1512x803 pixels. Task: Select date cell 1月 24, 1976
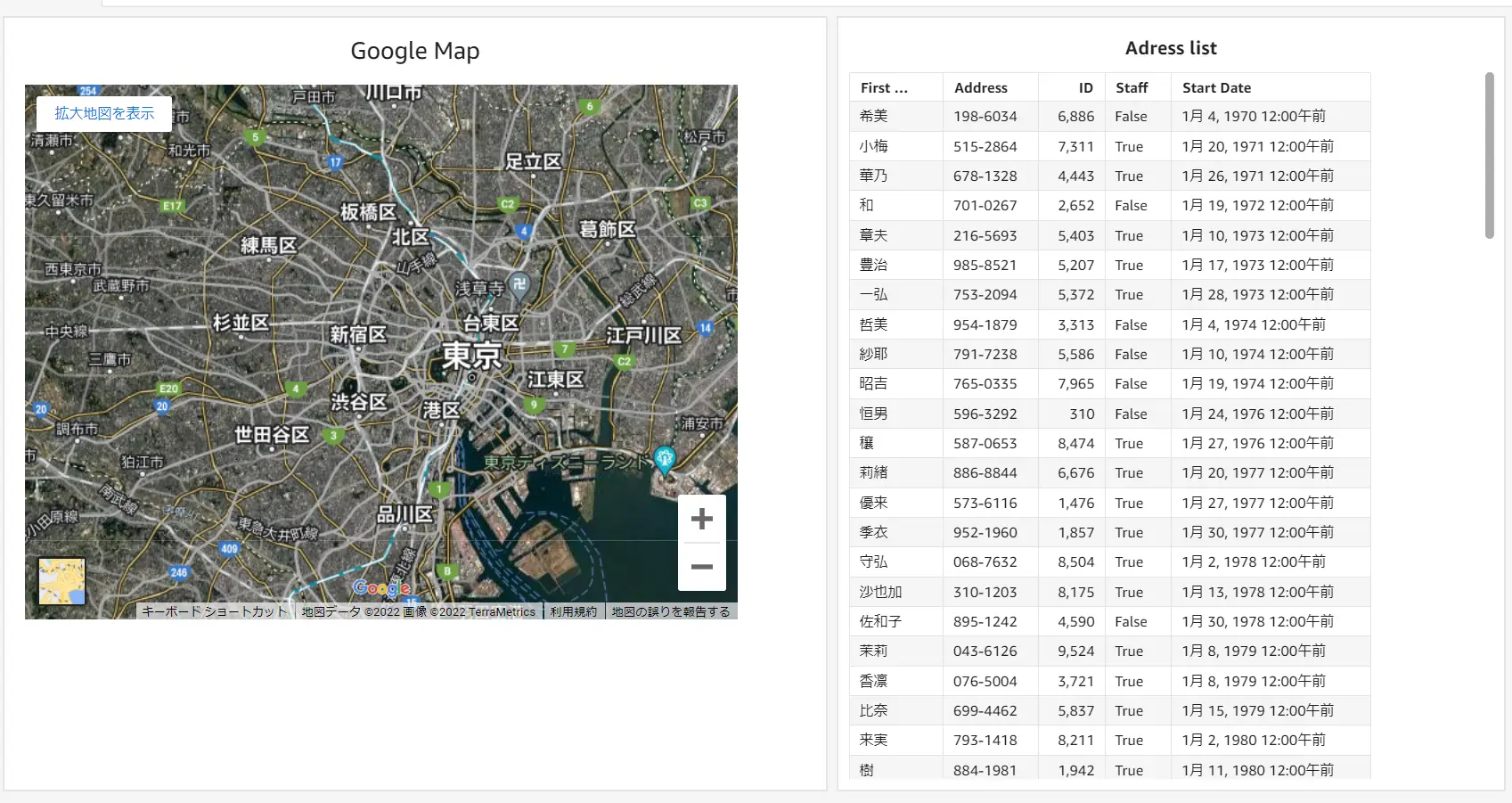[1271, 414]
